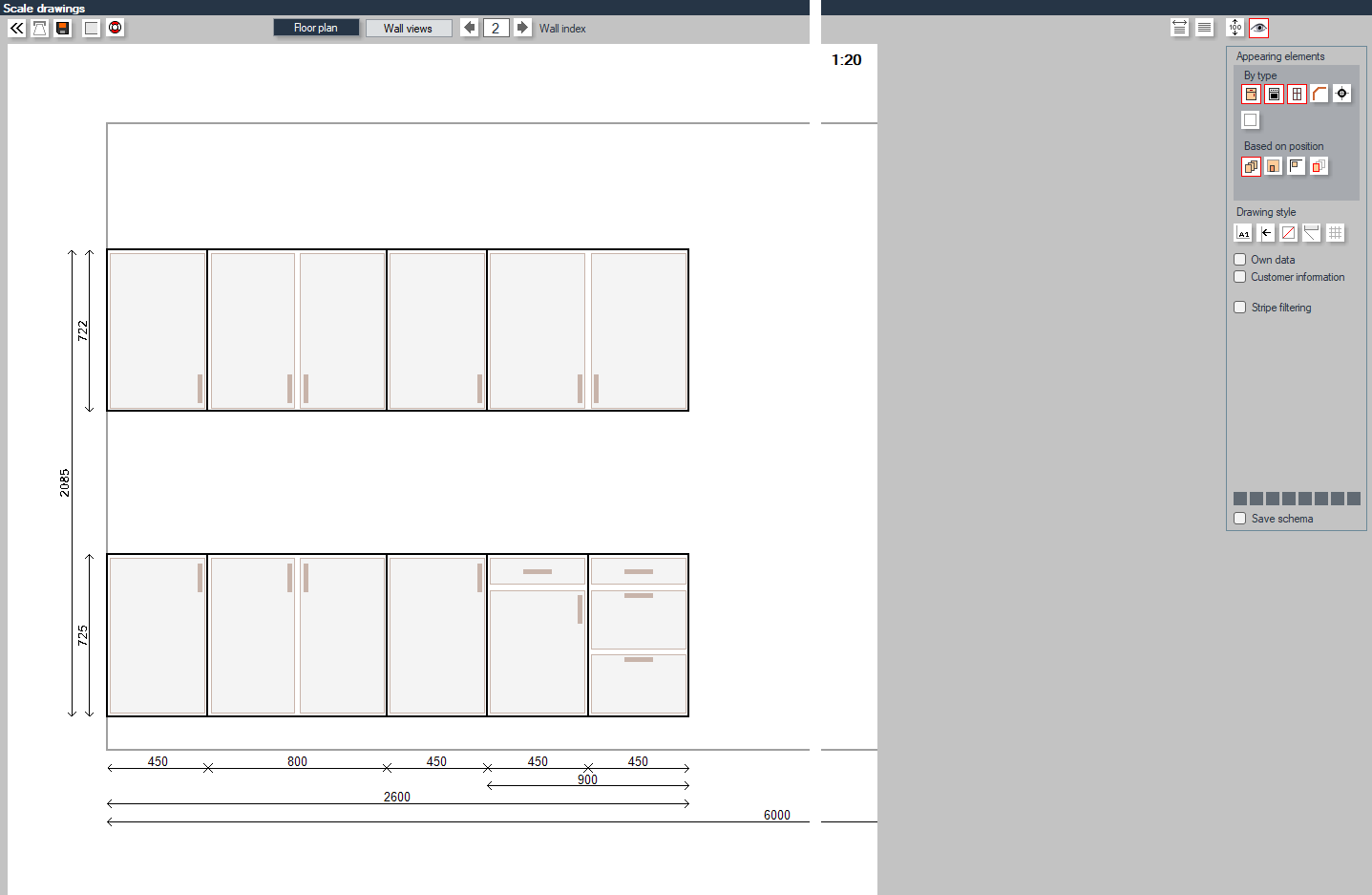Click the orange floppy disk save icon

(x=63, y=28)
